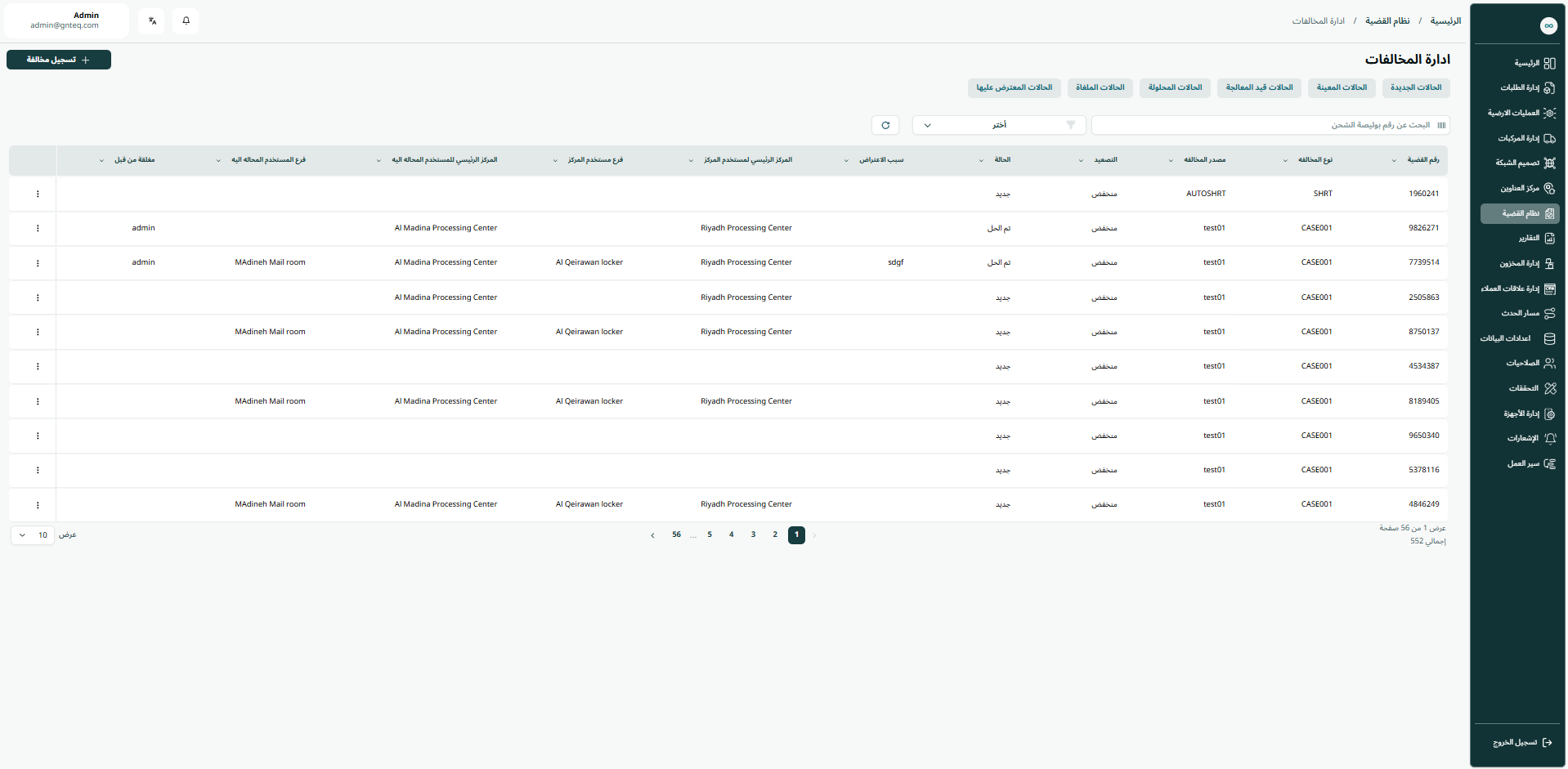Screen dimensions: 1568x769
Task: Click the تسجيل الخروج logout icon
Action: tap(1546, 743)
